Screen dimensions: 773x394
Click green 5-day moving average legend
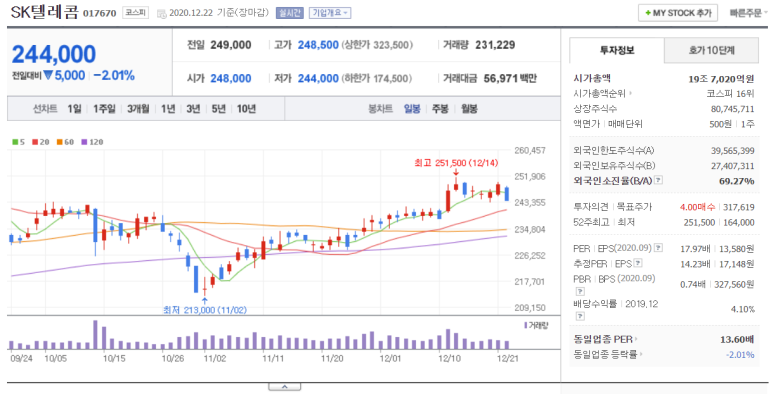(x=18, y=142)
